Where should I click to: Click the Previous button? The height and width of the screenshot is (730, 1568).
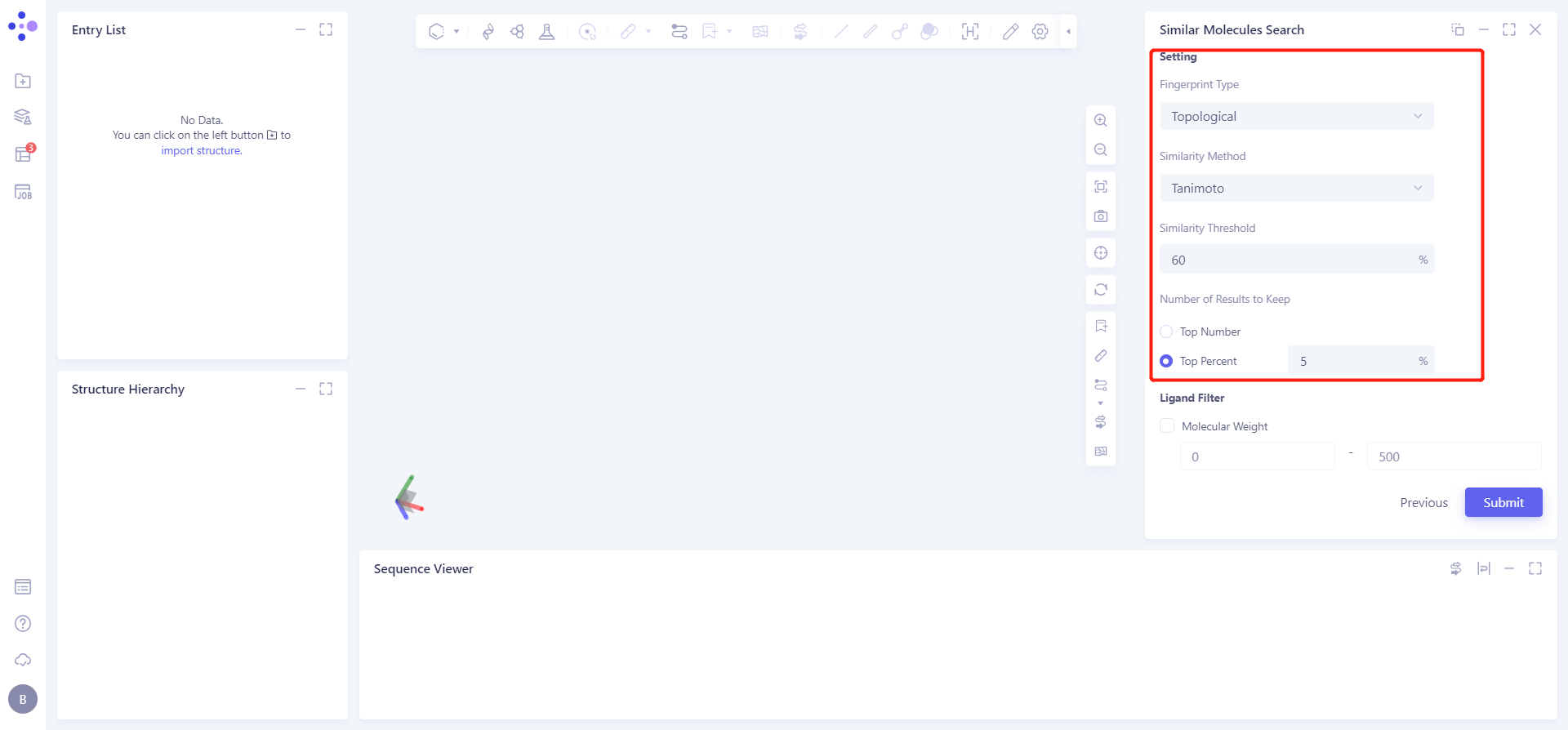click(1423, 502)
